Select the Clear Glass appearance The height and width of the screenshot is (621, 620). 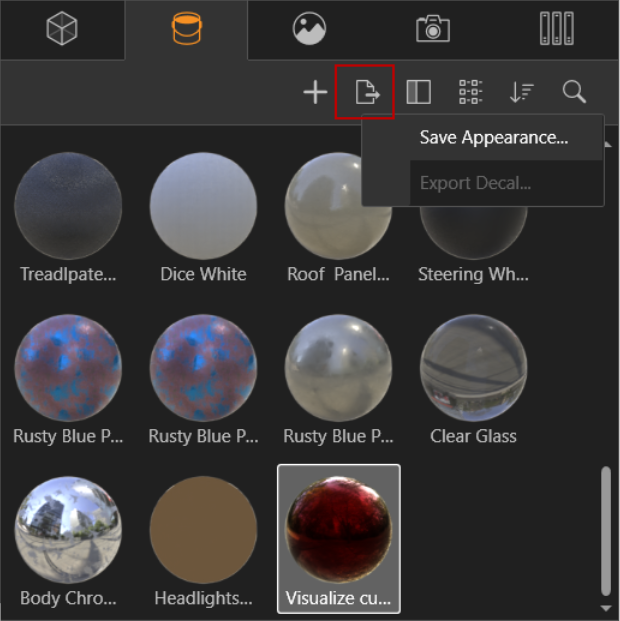click(473, 368)
